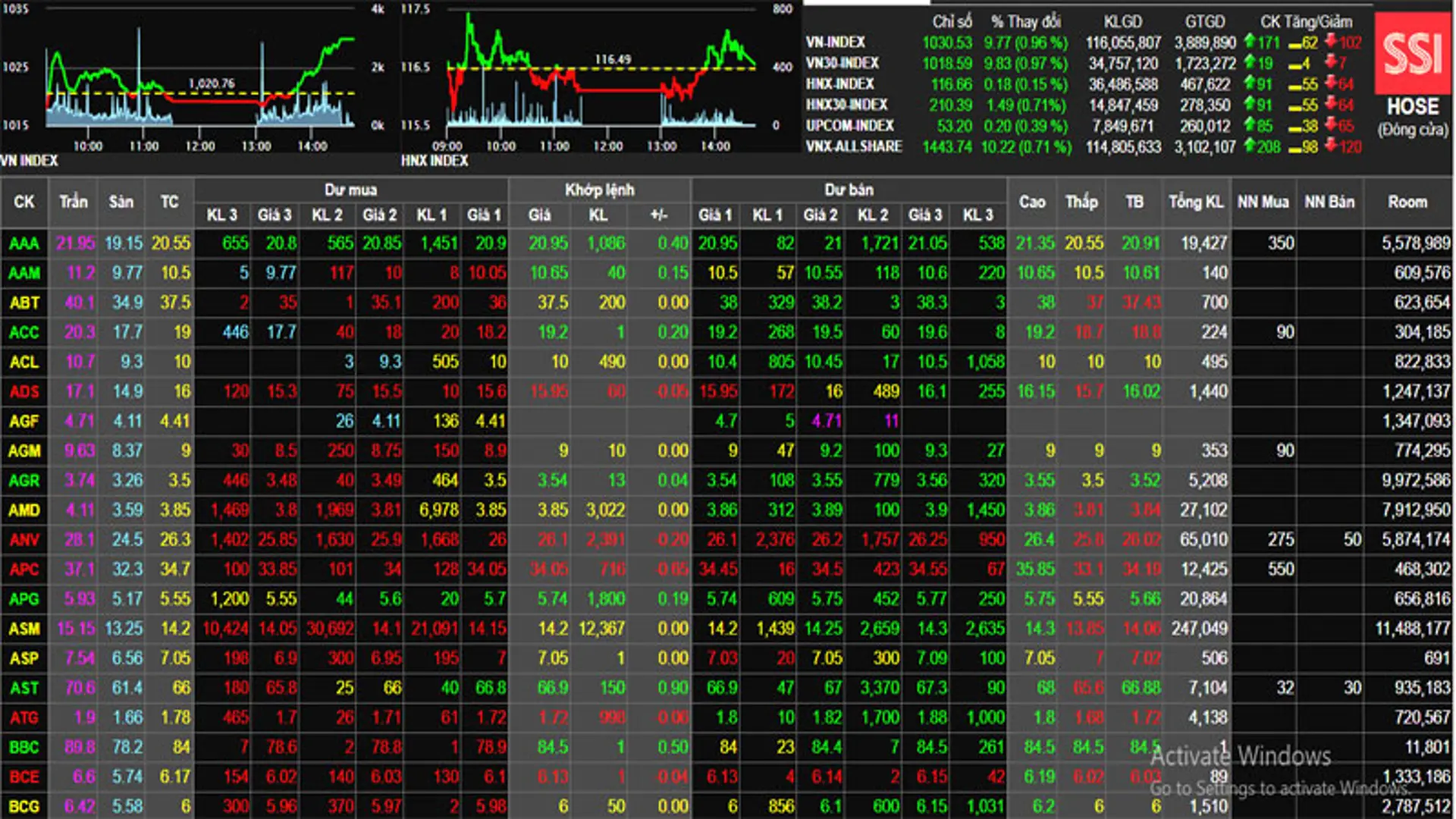The width and height of the screenshot is (1456, 819).
Task: Click the Sàn column header
Action: point(121,202)
